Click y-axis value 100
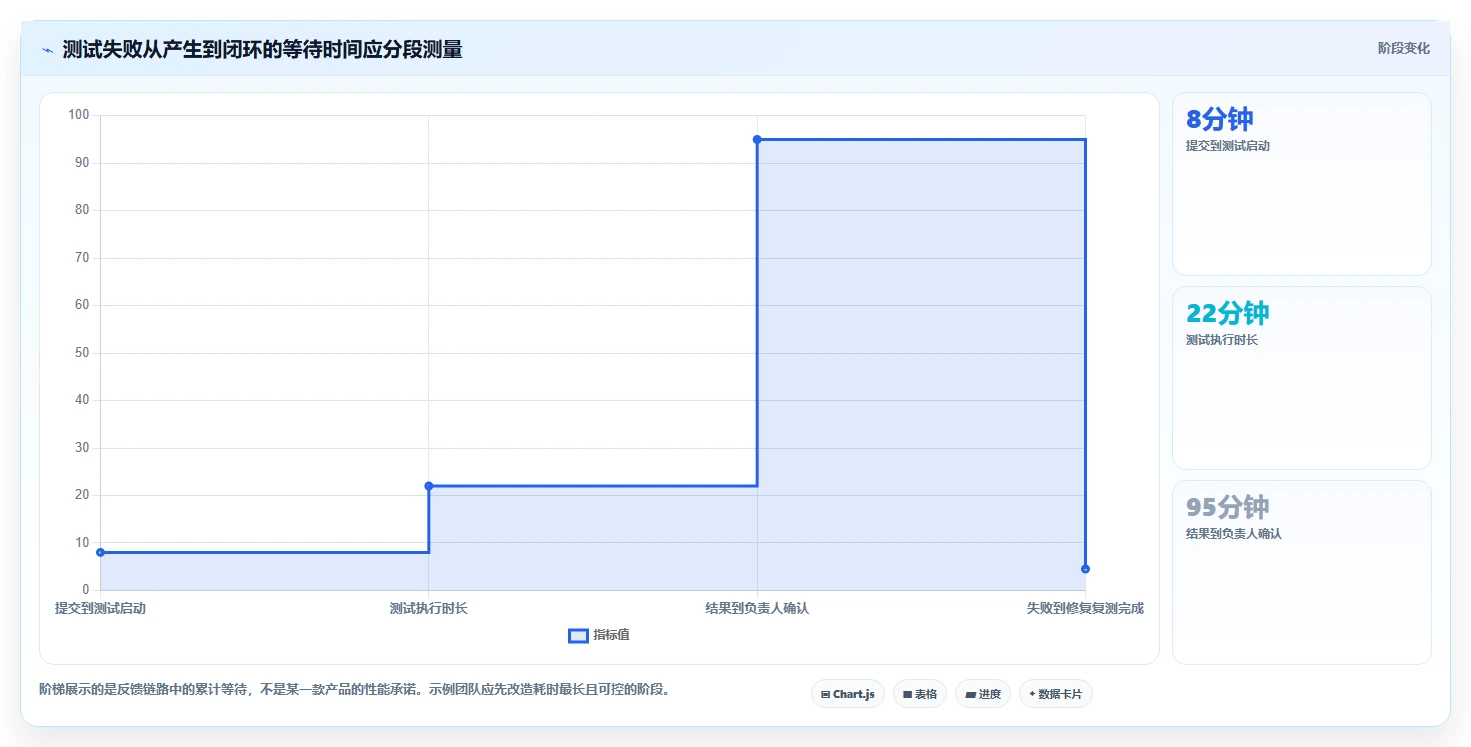Screen dimensions: 1471x747 [x=79, y=115]
